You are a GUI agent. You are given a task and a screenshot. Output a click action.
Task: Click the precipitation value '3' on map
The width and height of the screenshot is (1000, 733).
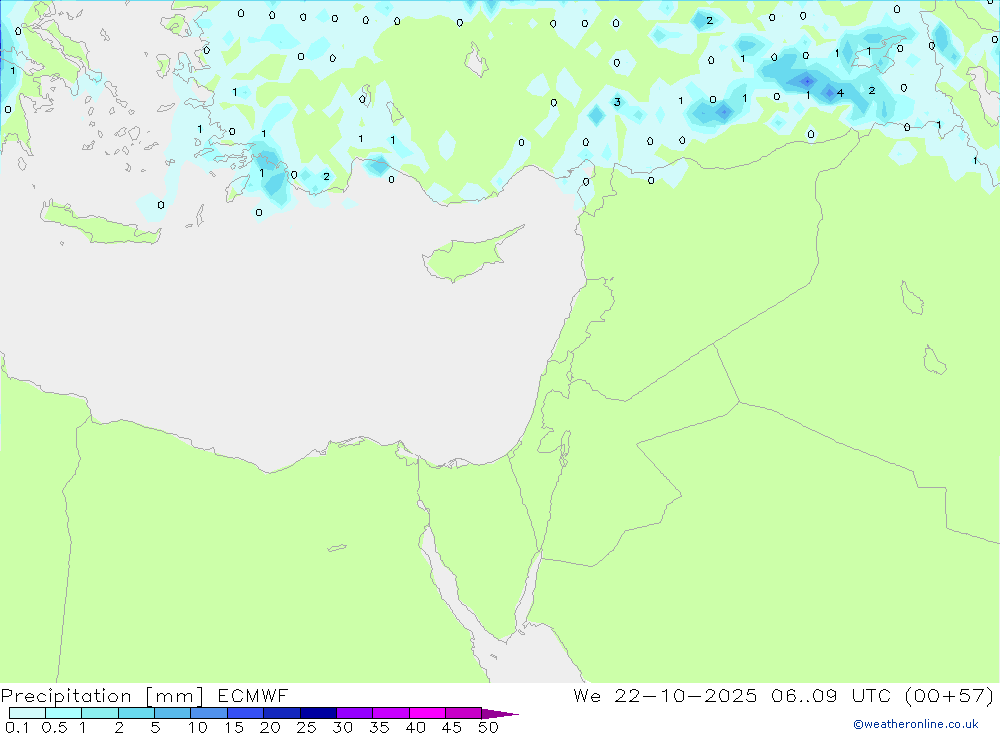coord(617,102)
